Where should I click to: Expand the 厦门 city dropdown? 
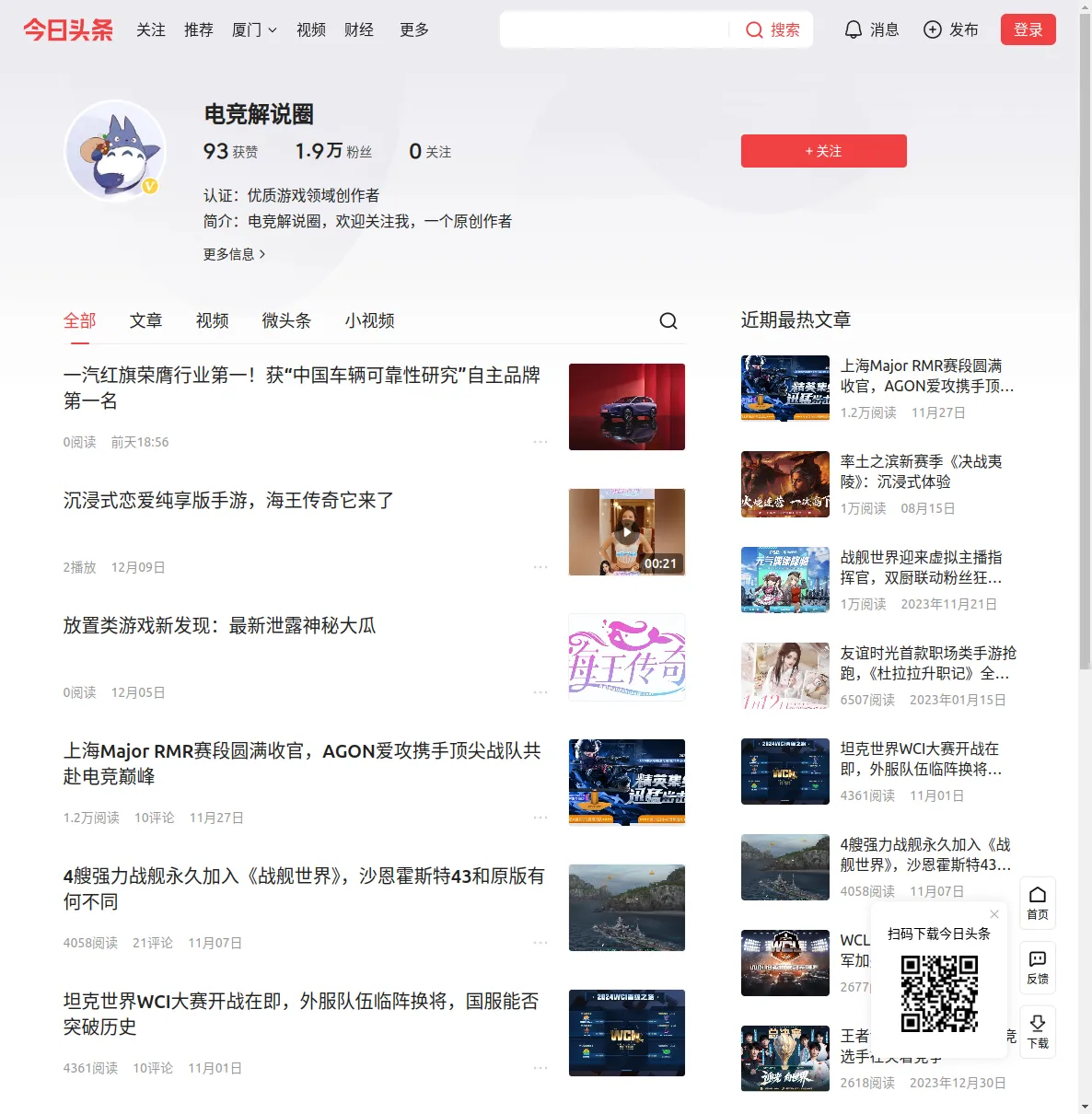254,29
